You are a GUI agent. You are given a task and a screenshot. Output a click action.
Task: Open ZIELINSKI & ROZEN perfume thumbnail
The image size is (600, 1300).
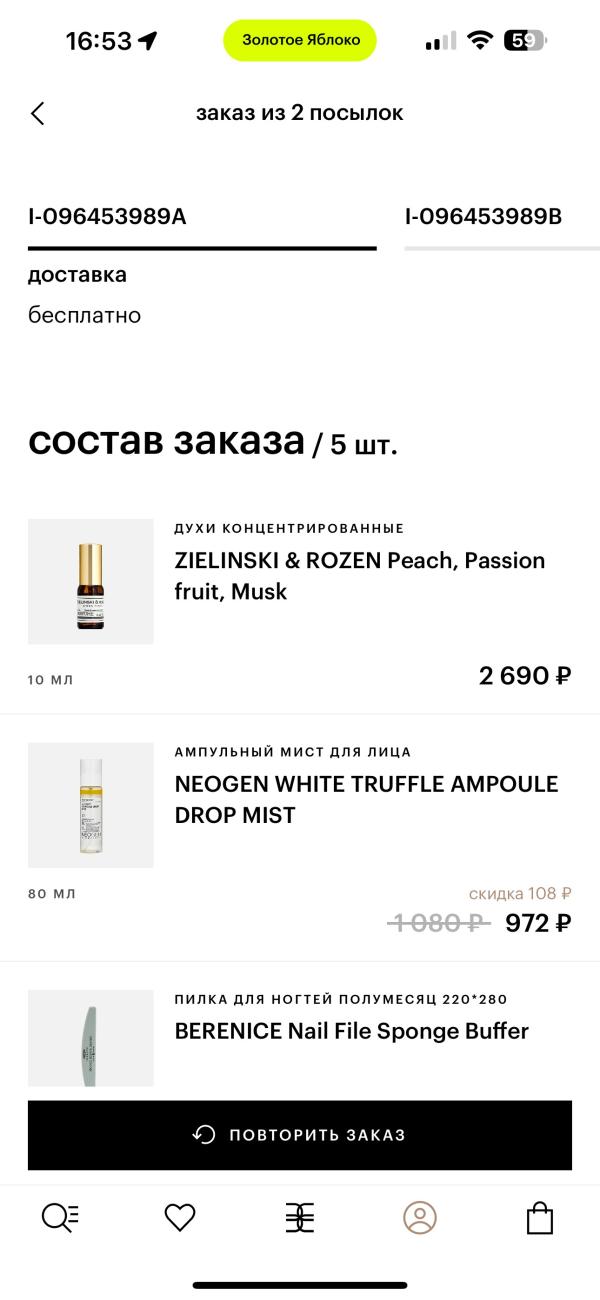[x=91, y=581]
